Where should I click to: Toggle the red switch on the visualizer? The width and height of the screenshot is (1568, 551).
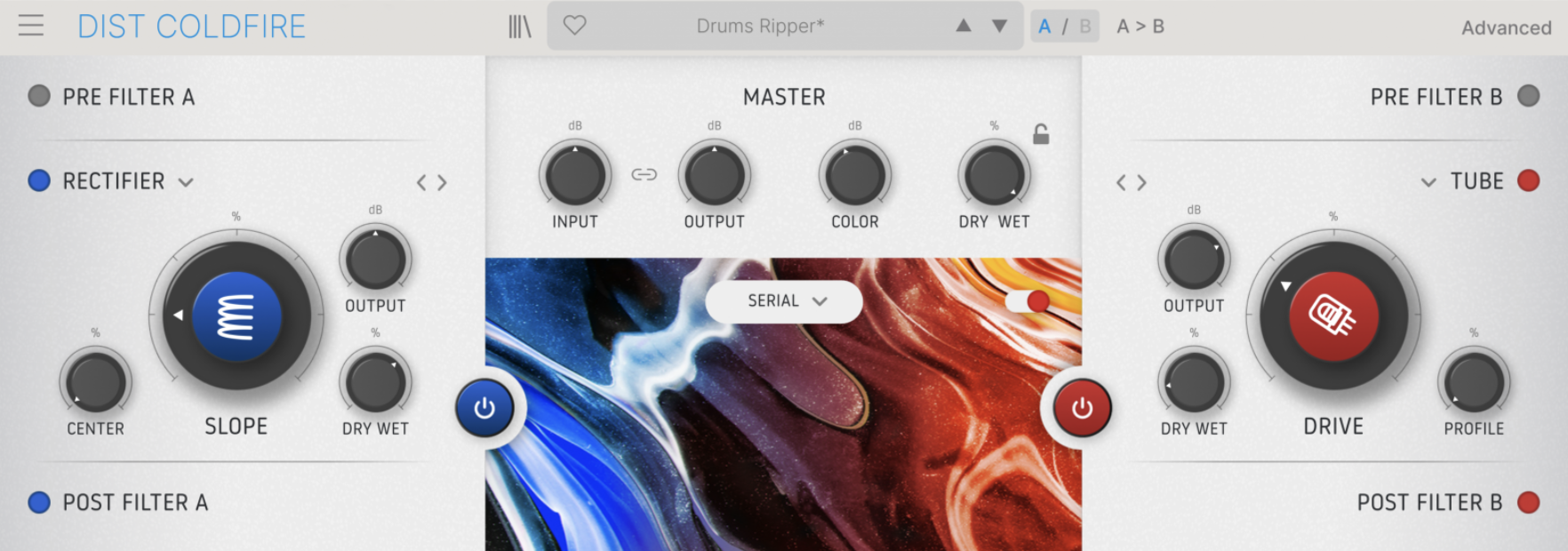coord(1028,301)
